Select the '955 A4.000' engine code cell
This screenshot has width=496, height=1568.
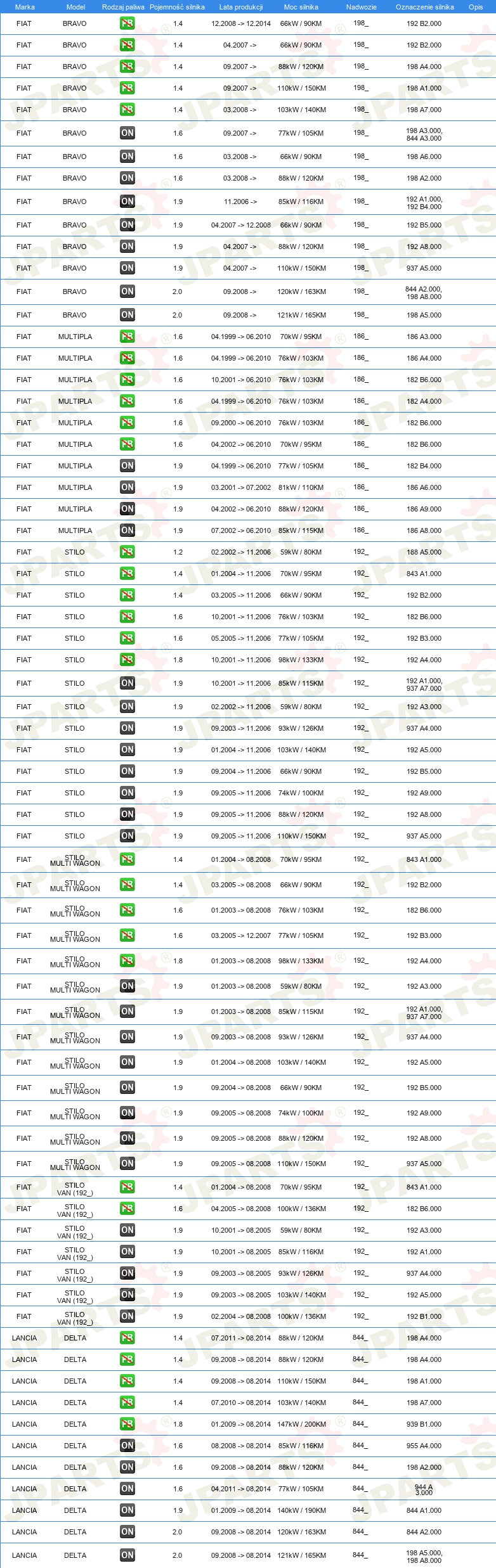424,1446
